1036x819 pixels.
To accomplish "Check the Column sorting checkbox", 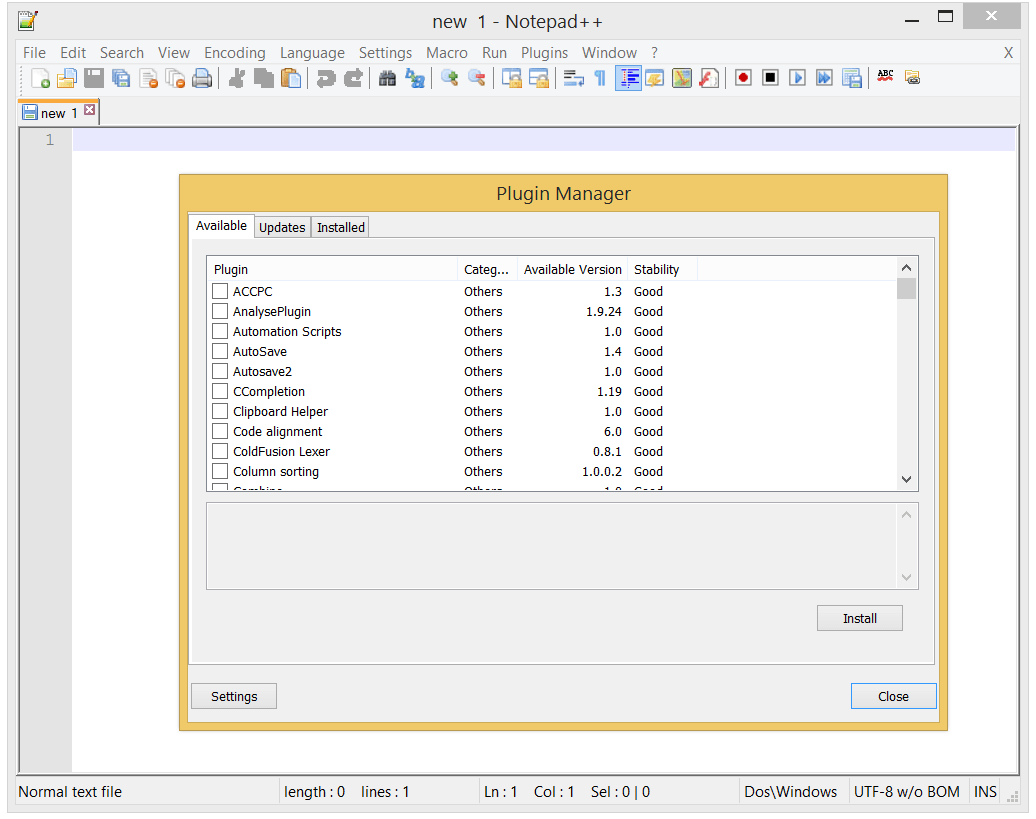I will (x=220, y=471).
